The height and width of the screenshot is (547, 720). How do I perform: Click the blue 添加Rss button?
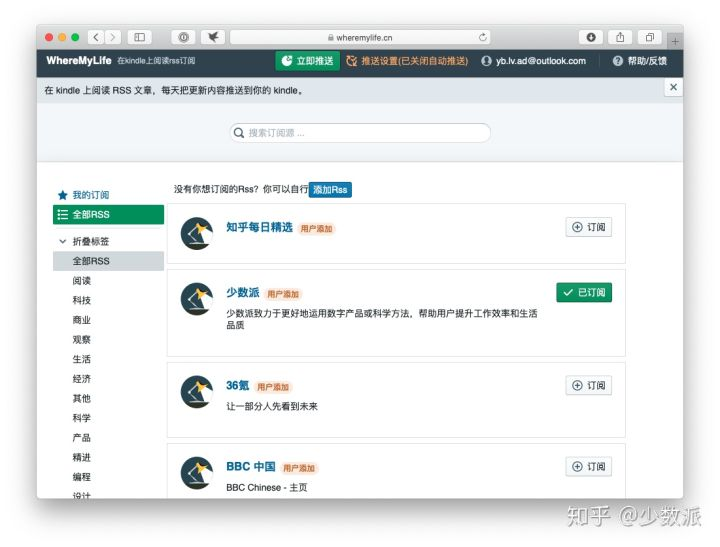pos(330,190)
